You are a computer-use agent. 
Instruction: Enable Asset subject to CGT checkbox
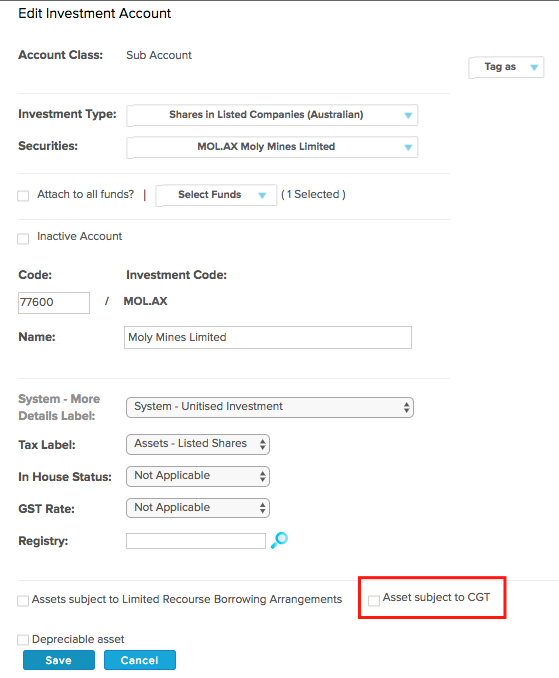tap(374, 600)
